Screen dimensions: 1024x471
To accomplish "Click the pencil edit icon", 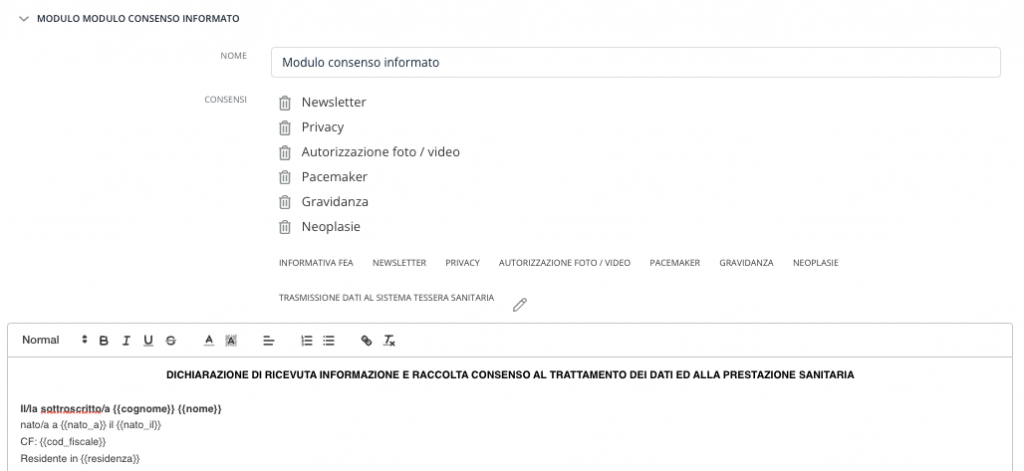I will (520, 304).
